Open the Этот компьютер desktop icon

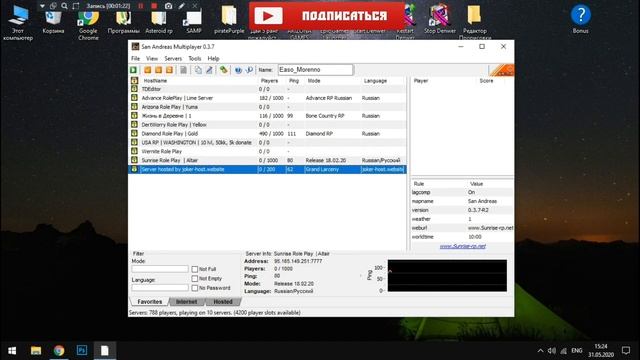click(18, 24)
